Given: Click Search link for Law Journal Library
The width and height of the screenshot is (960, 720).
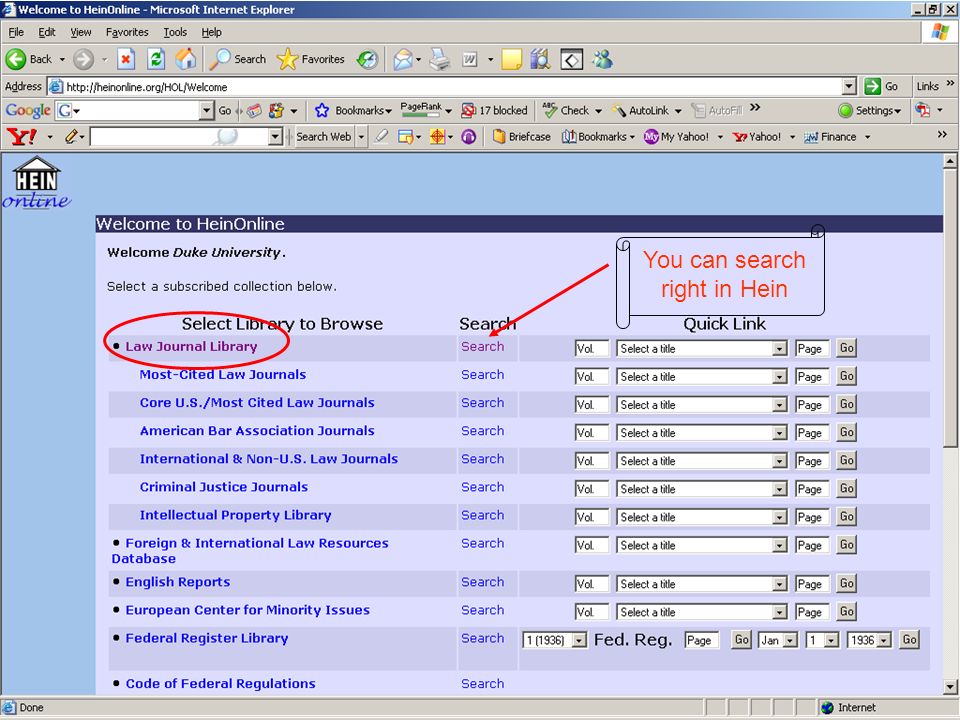Looking at the screenshot, I should [482, 347].
